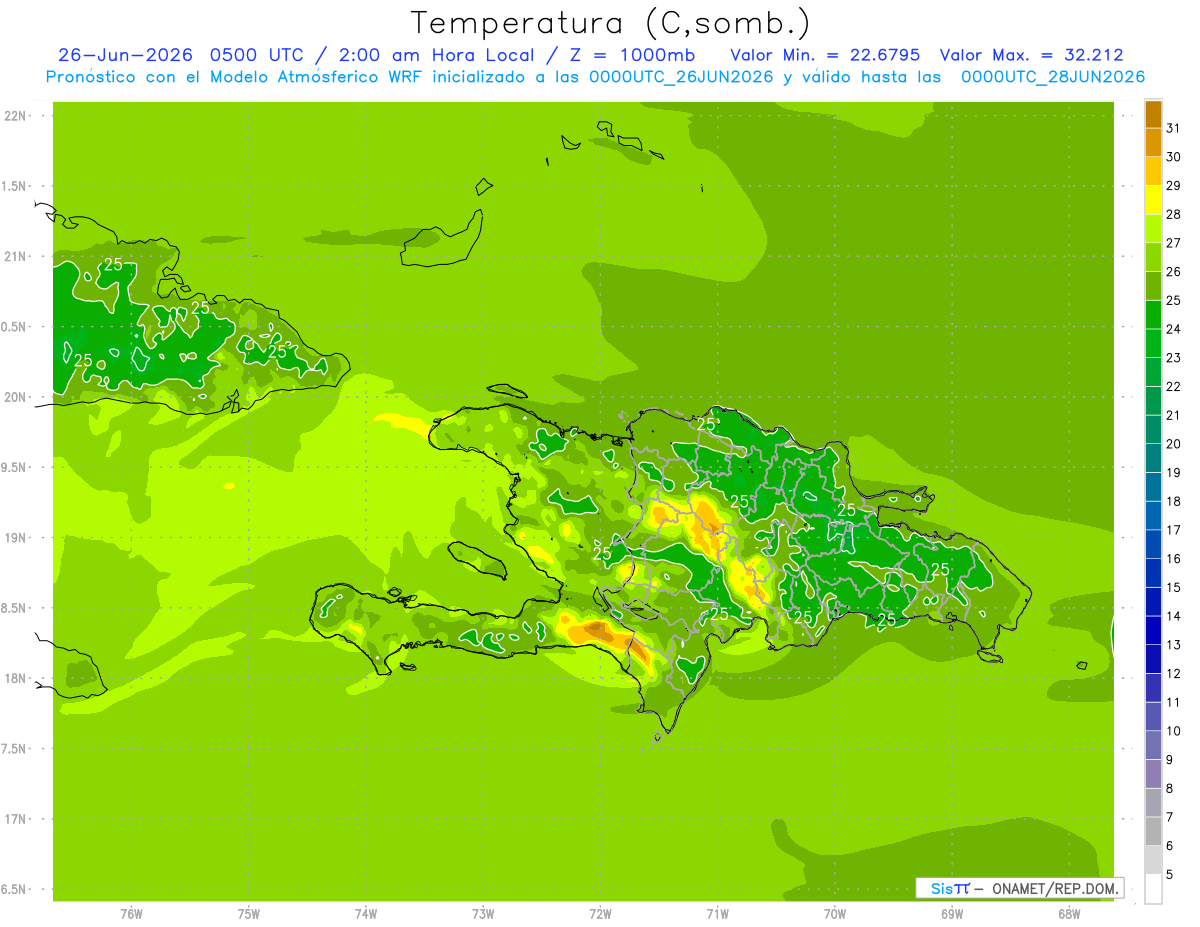The image size is (1200, 927).
Task: Select the yellow 28 degree legend swatch
Action: pyautogui.click(x=1153, y=200)
